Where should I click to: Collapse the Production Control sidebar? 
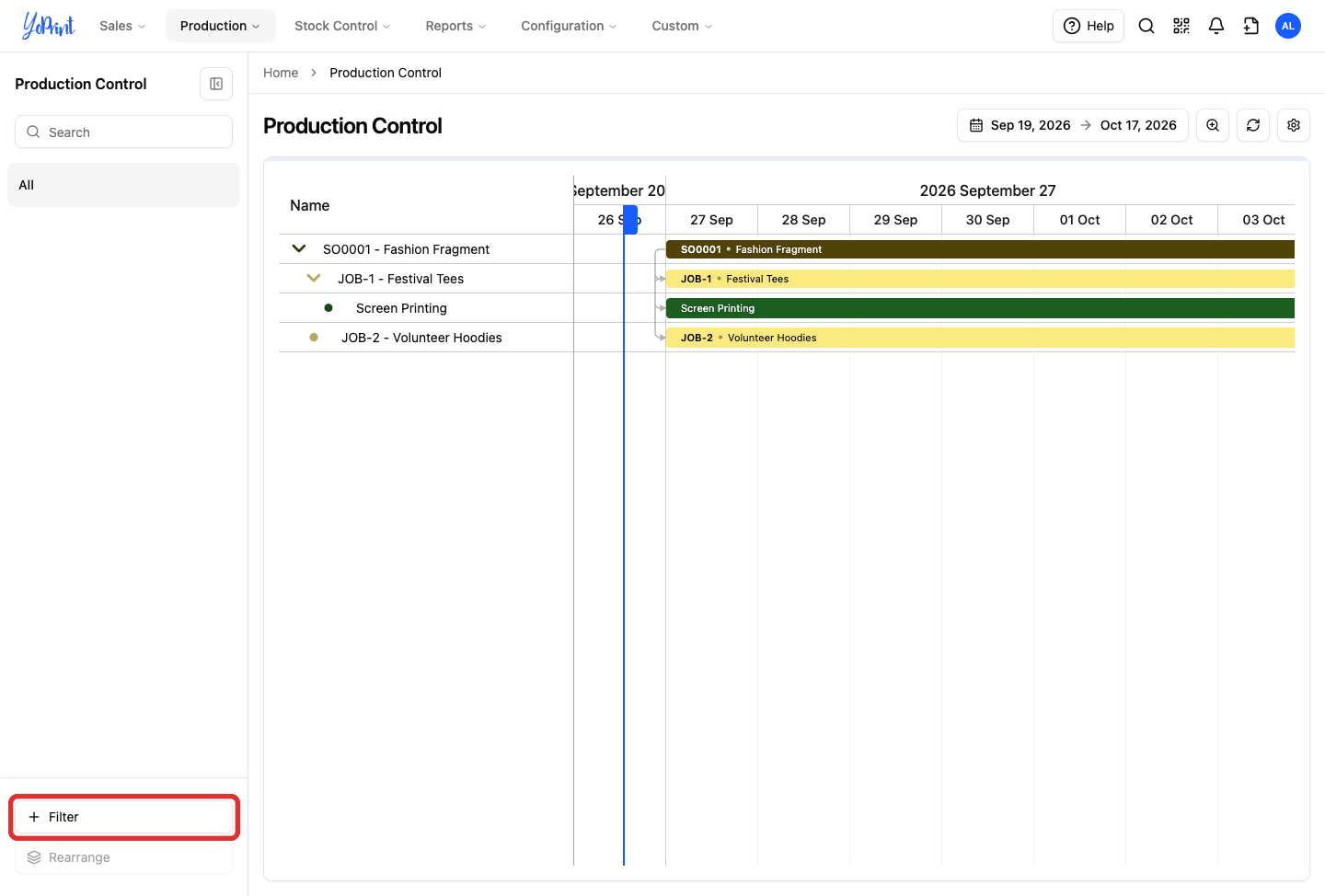pos(216,84)
